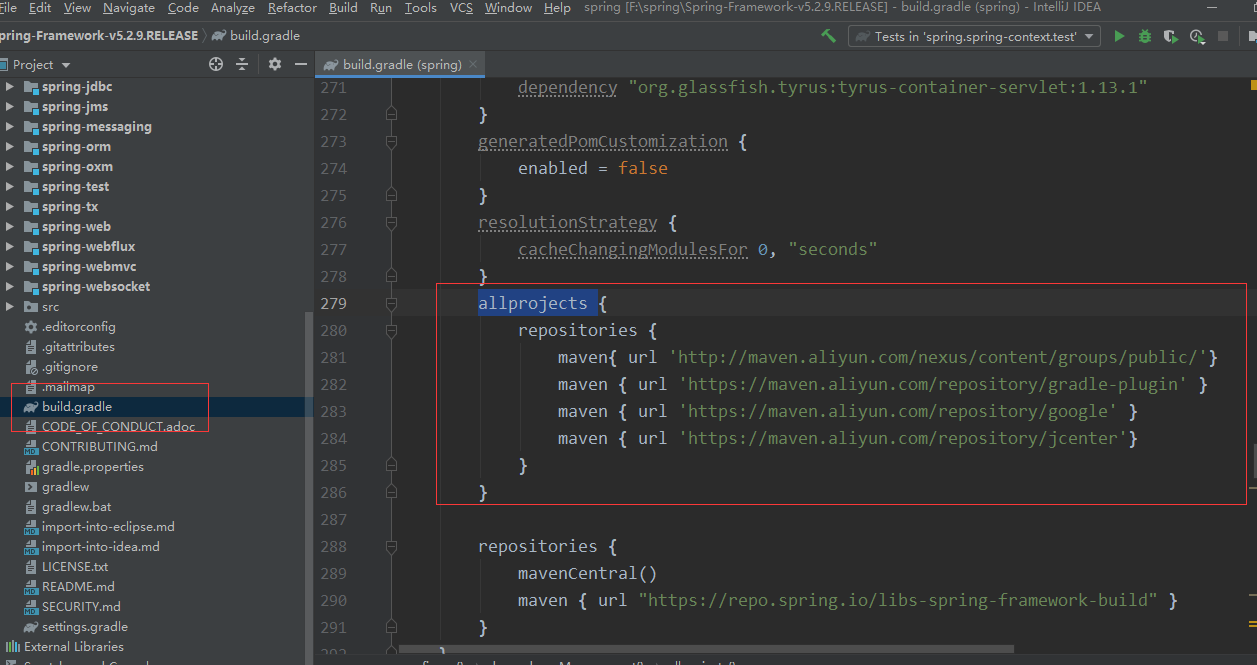Open the Help menu
Screen dimensions: 1257x665
pos(557,8)
